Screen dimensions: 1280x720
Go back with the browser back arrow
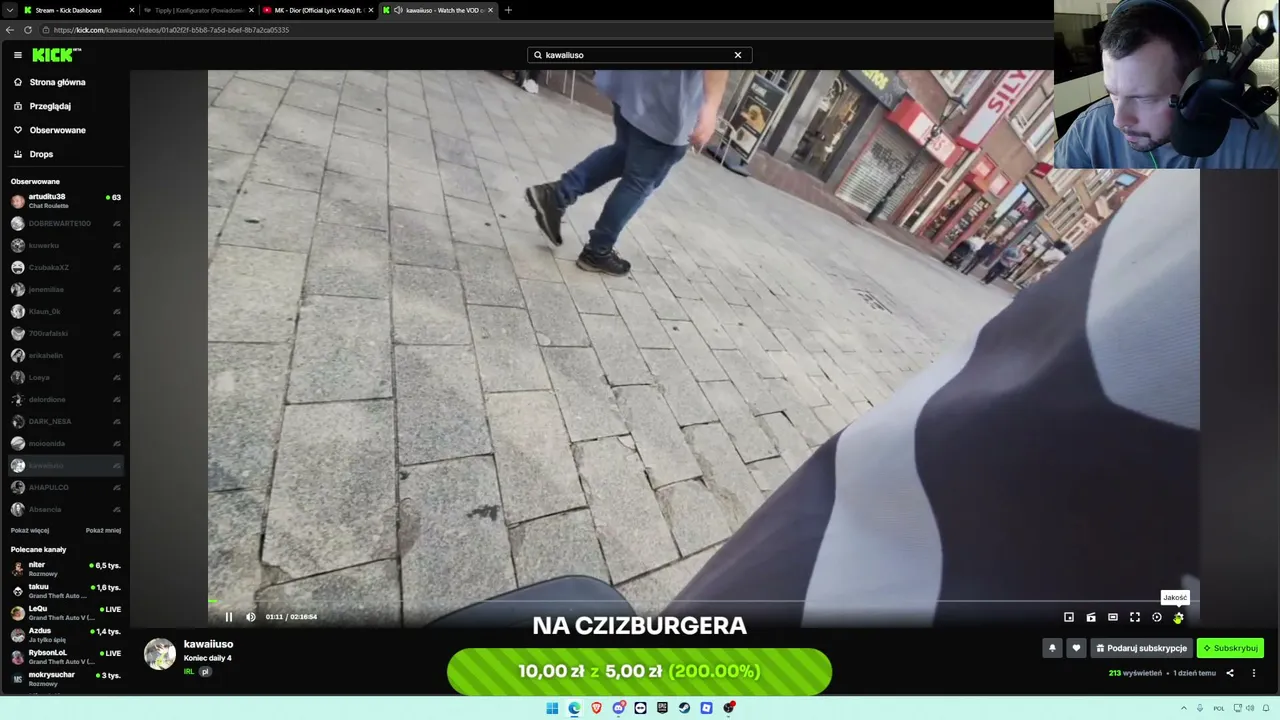click(10, 30)
